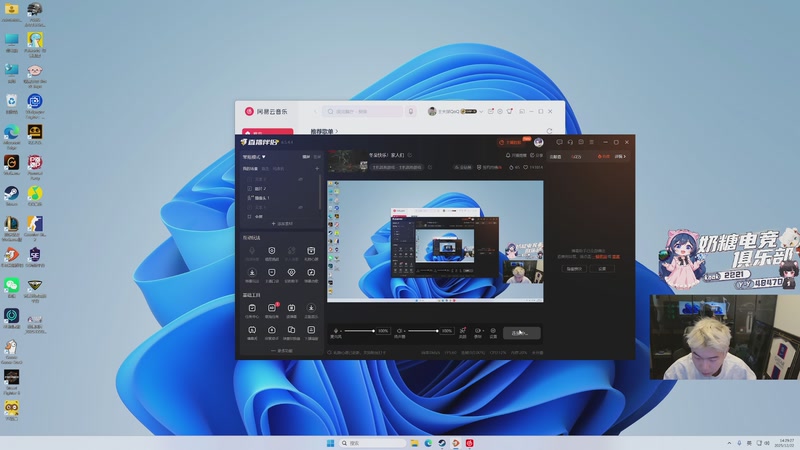Open the NetEase user account dropdown chevron

(x=481, y=111)
